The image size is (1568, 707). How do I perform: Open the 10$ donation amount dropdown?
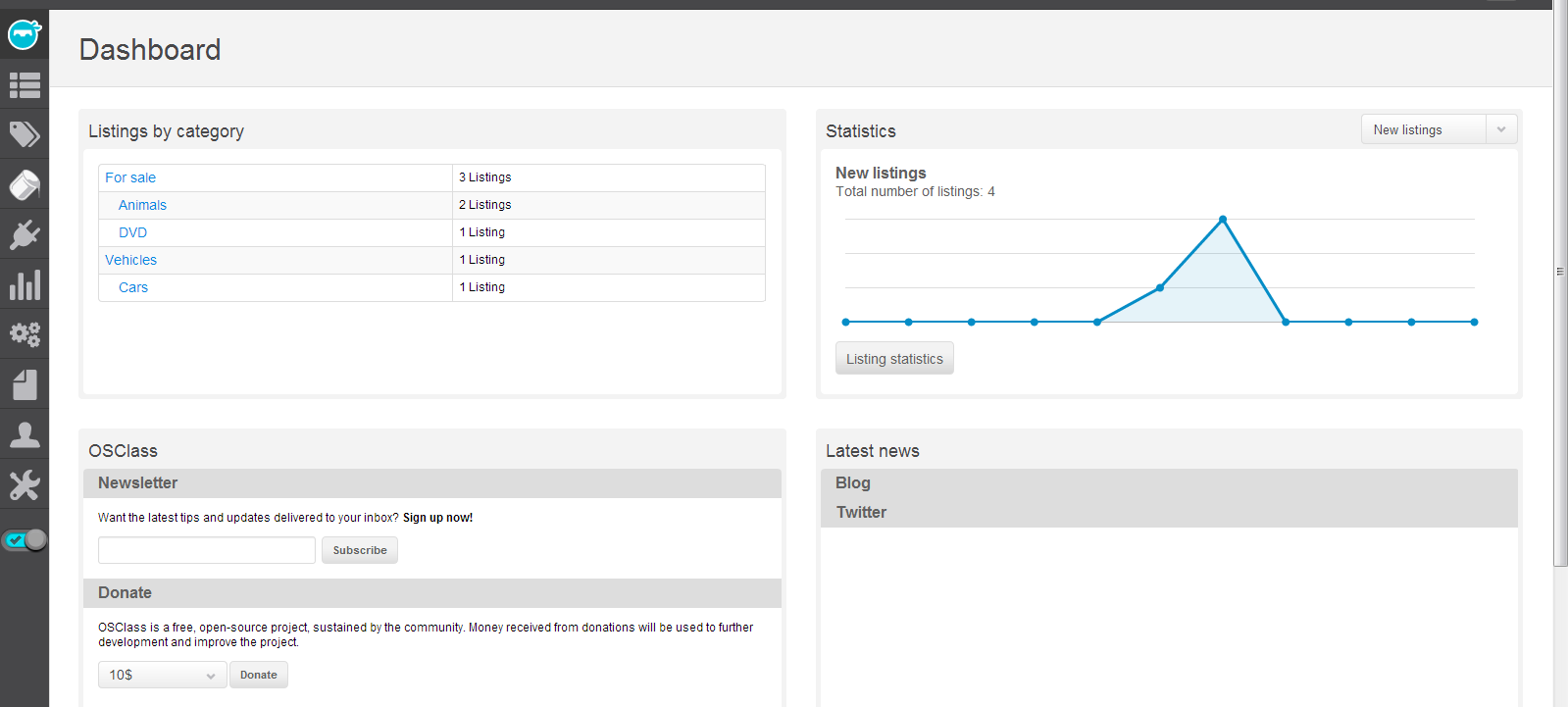point(162,675)
